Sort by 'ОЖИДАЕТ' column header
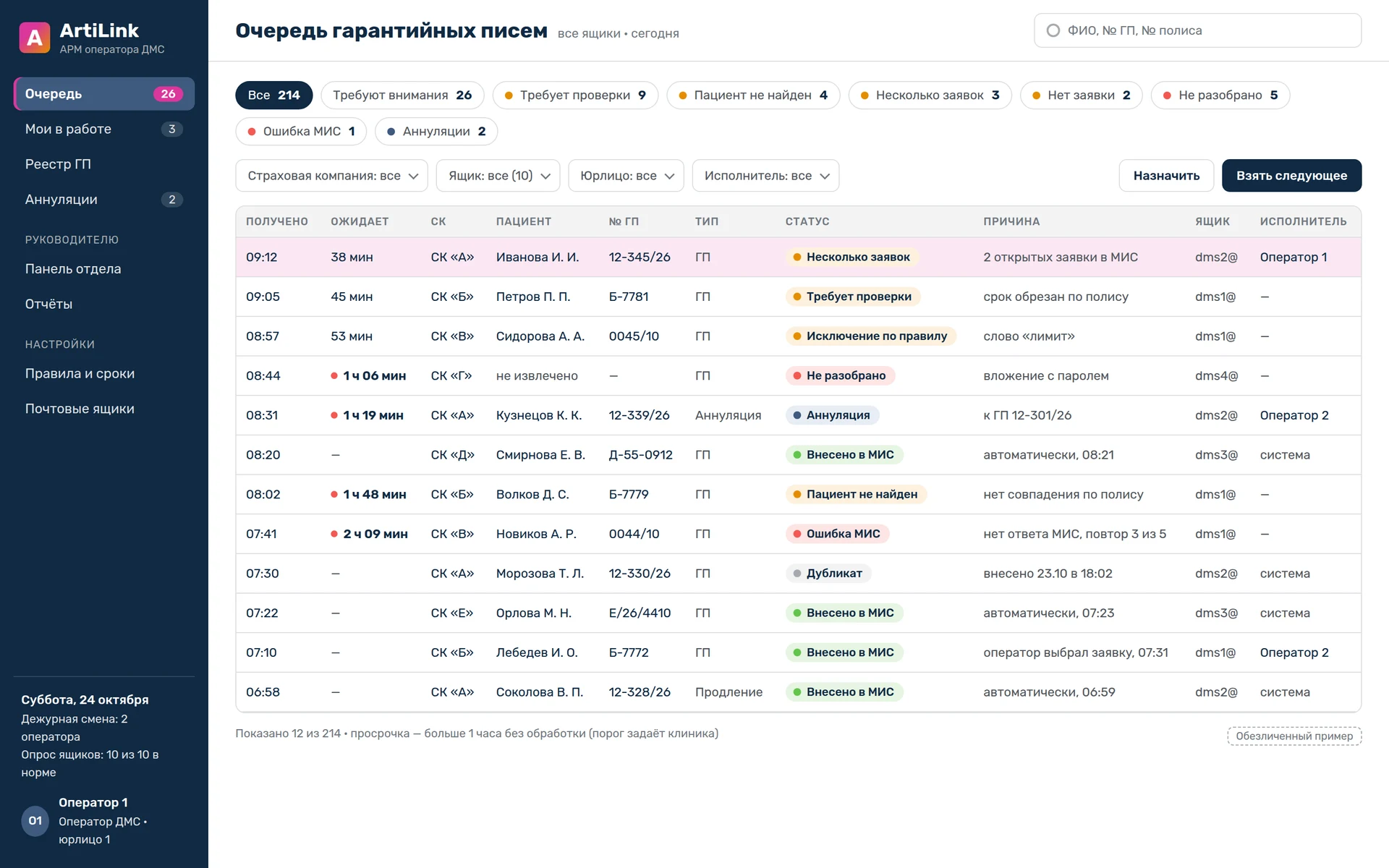This screenshot has height=868, width=1389. pyautogui.click(x=360, y=221)
